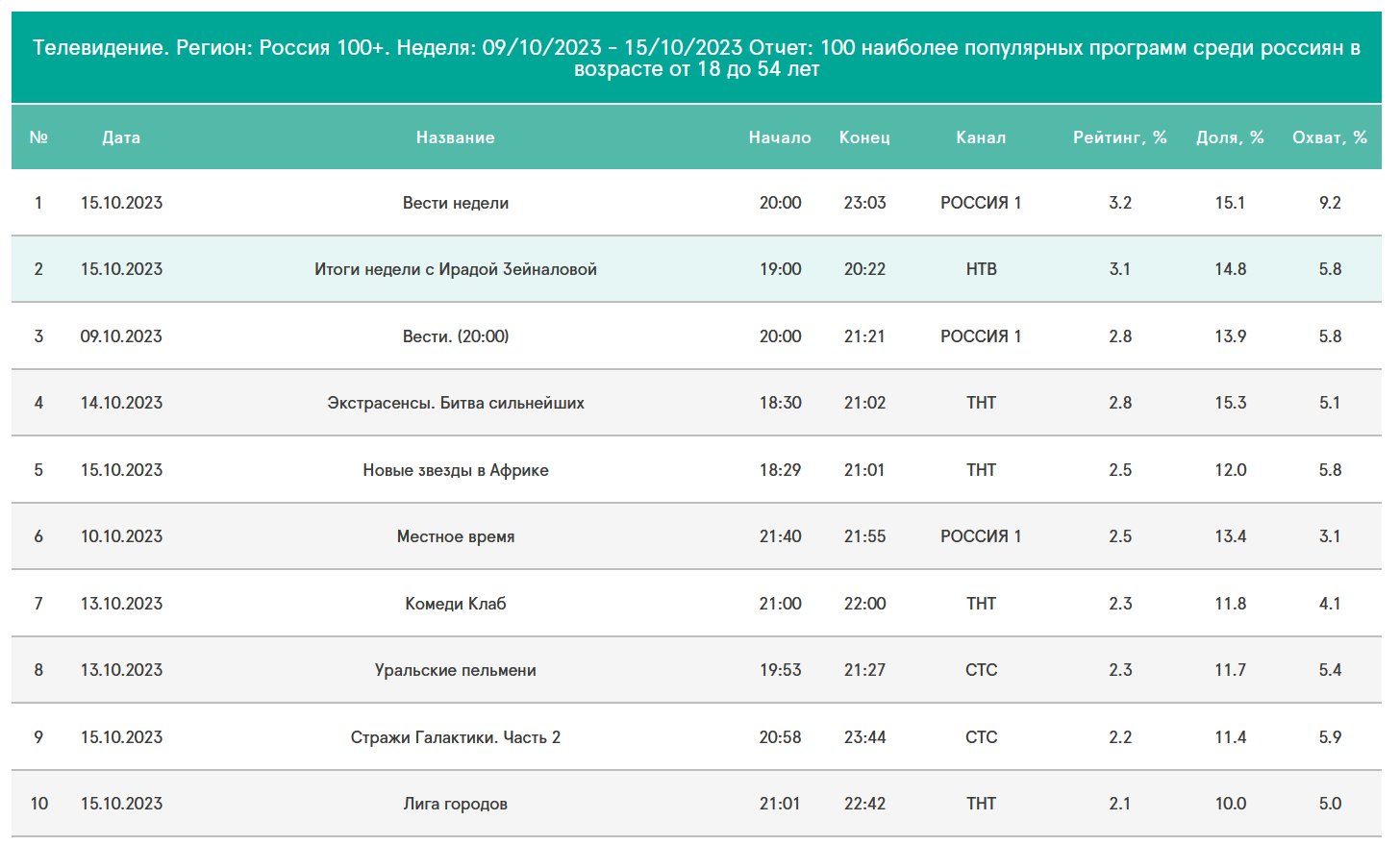Viewport: 1400px width, 845px height.
Task: Click the Дата column header
Action: click(x=121, y=137)
